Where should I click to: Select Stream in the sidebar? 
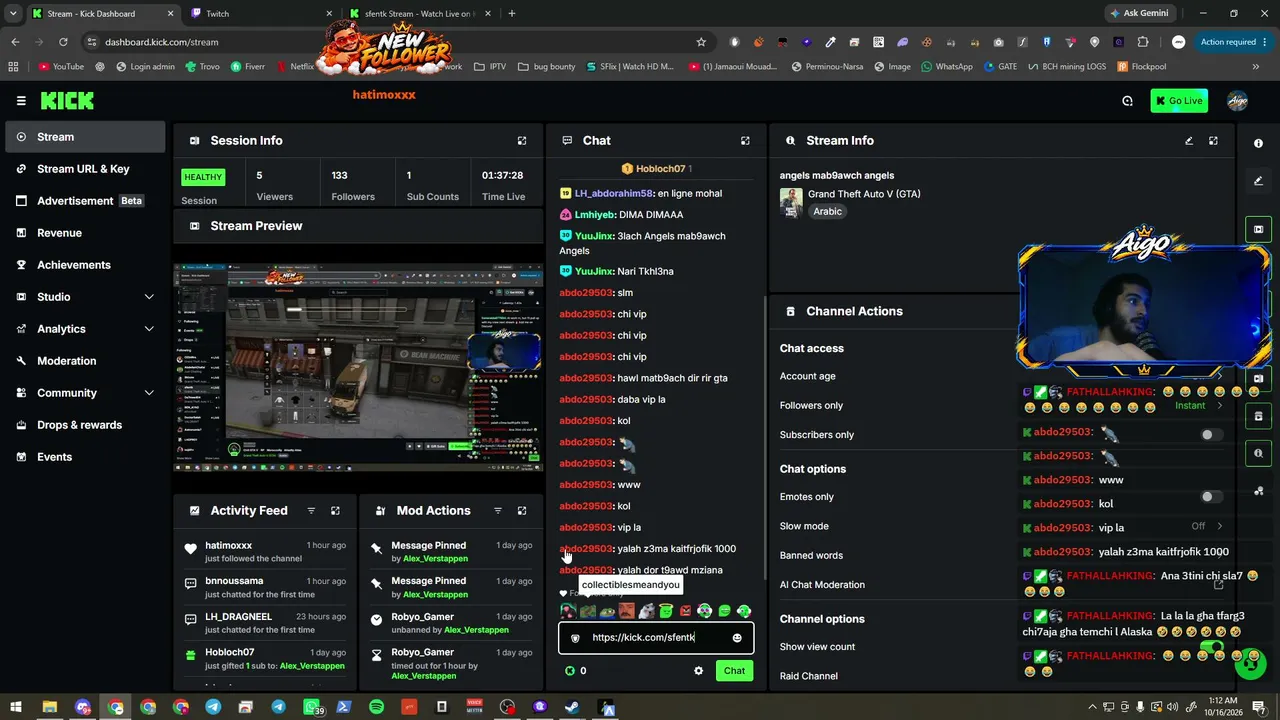point(83,137)
